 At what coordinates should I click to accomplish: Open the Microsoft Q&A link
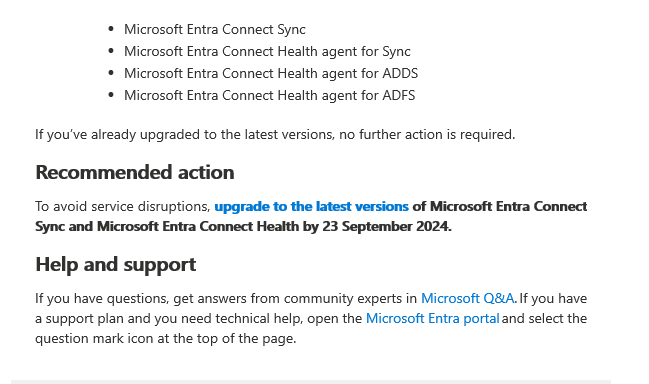point(467,298)
